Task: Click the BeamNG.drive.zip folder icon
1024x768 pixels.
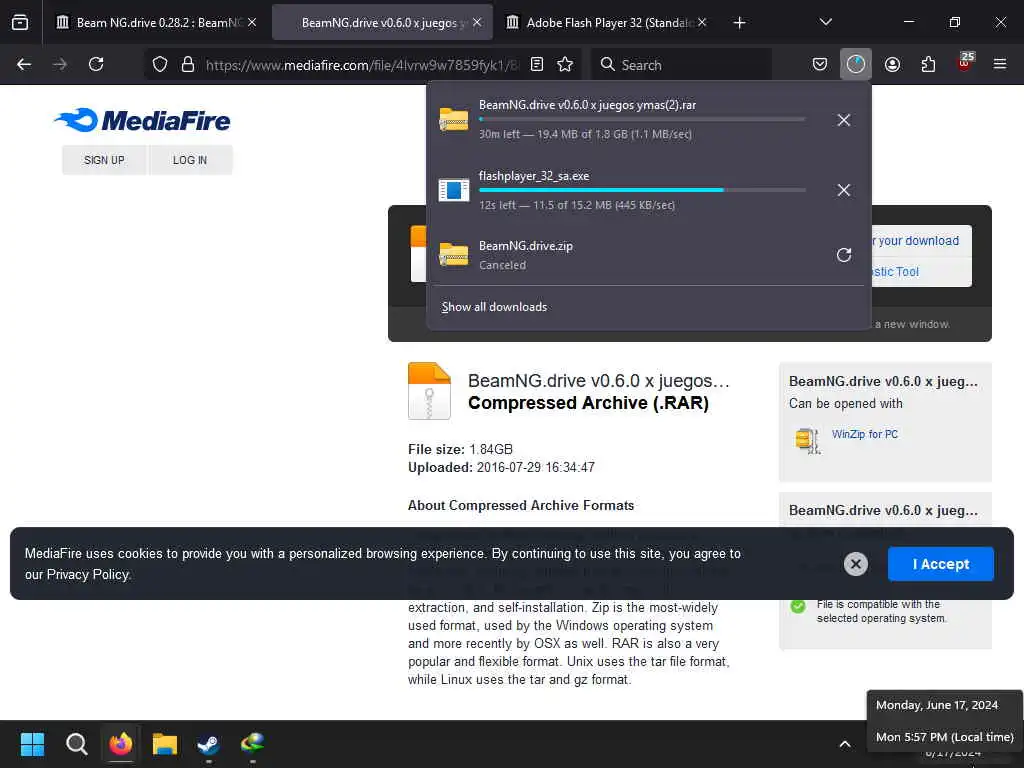Action: click(x=454, y=254)
